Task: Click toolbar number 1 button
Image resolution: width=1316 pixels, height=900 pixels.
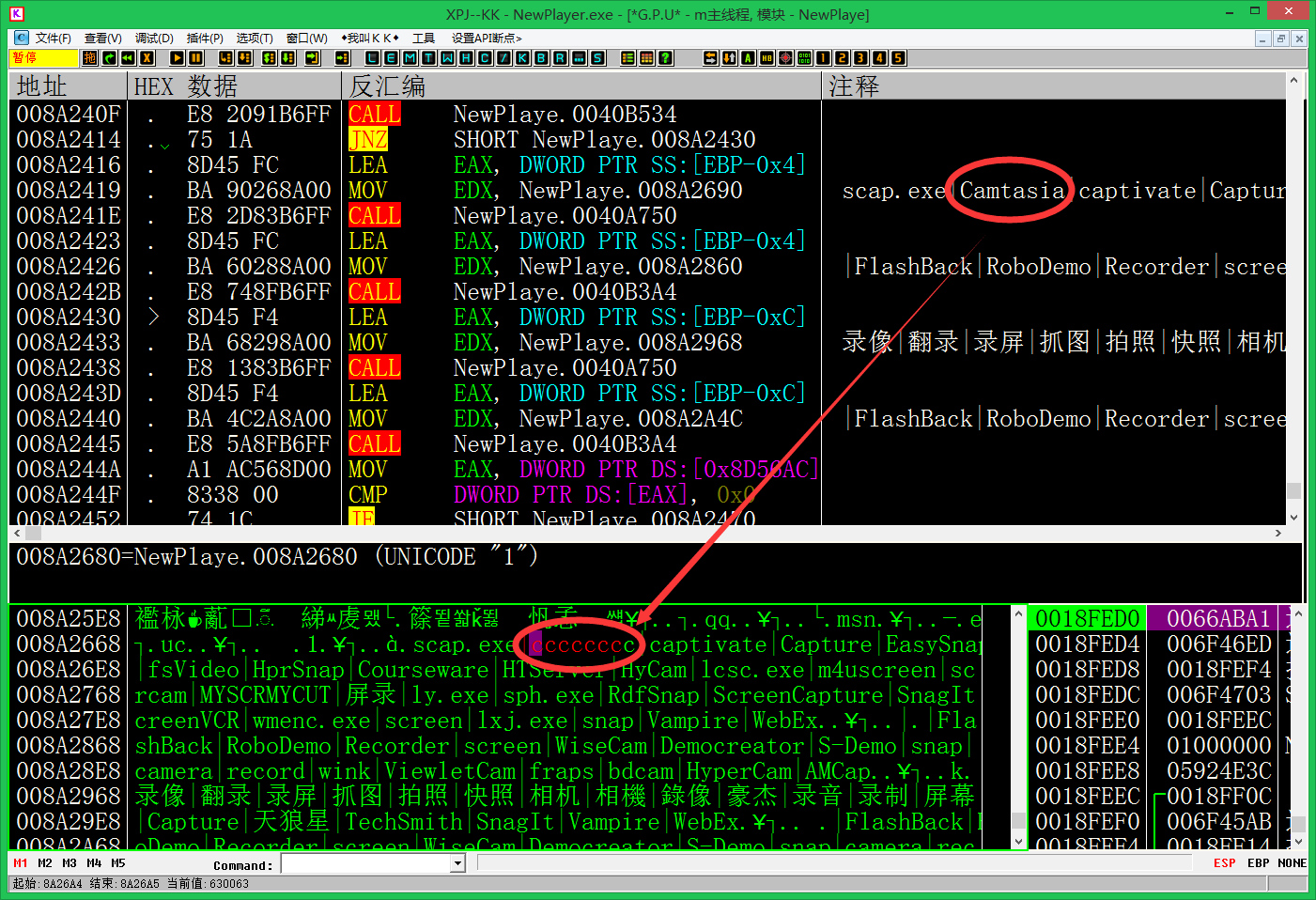Action: [x=824, y=58]
